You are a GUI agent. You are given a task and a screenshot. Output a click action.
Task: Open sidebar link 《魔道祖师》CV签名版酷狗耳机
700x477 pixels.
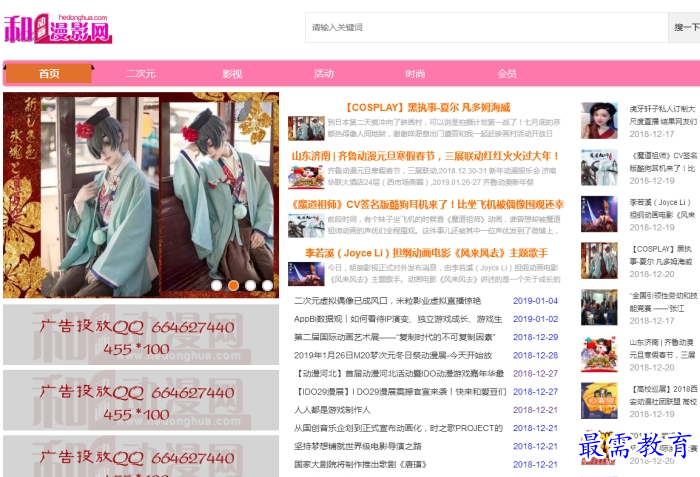click(x=663, y=162)
